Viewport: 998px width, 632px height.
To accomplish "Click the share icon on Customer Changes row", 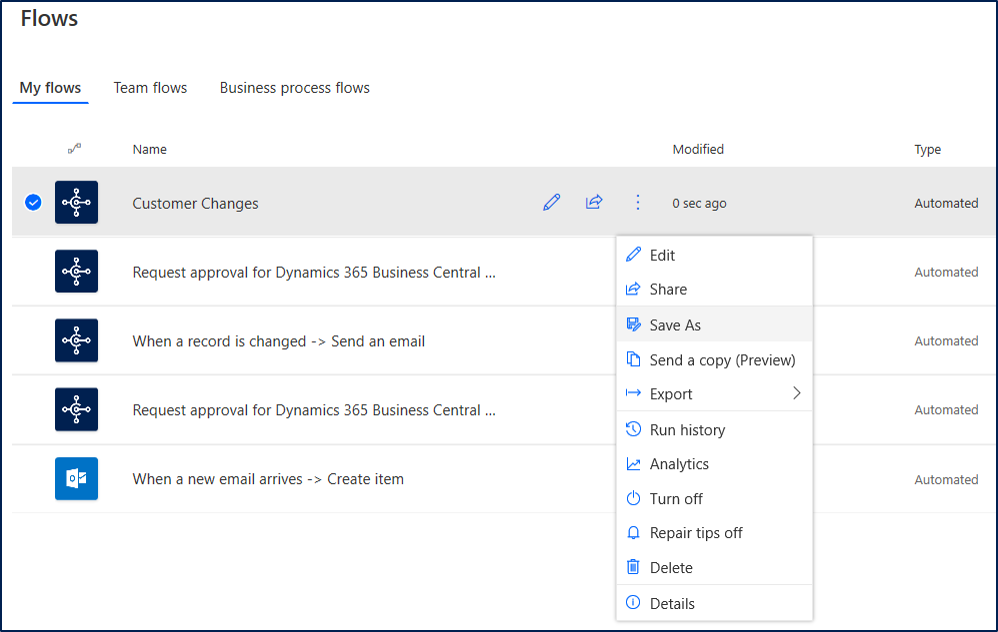I will pos(594,203).
